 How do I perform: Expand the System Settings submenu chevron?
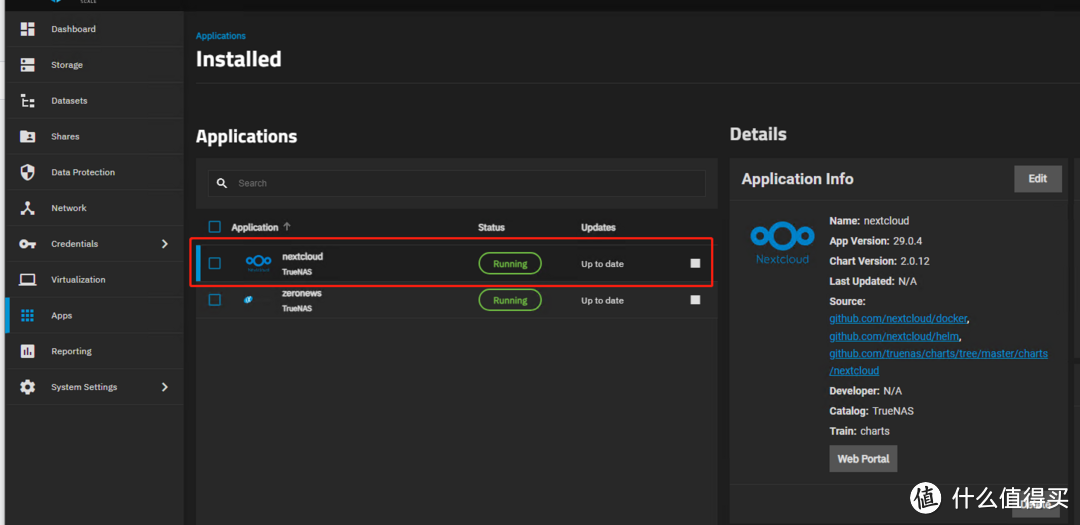click(165, 387)
